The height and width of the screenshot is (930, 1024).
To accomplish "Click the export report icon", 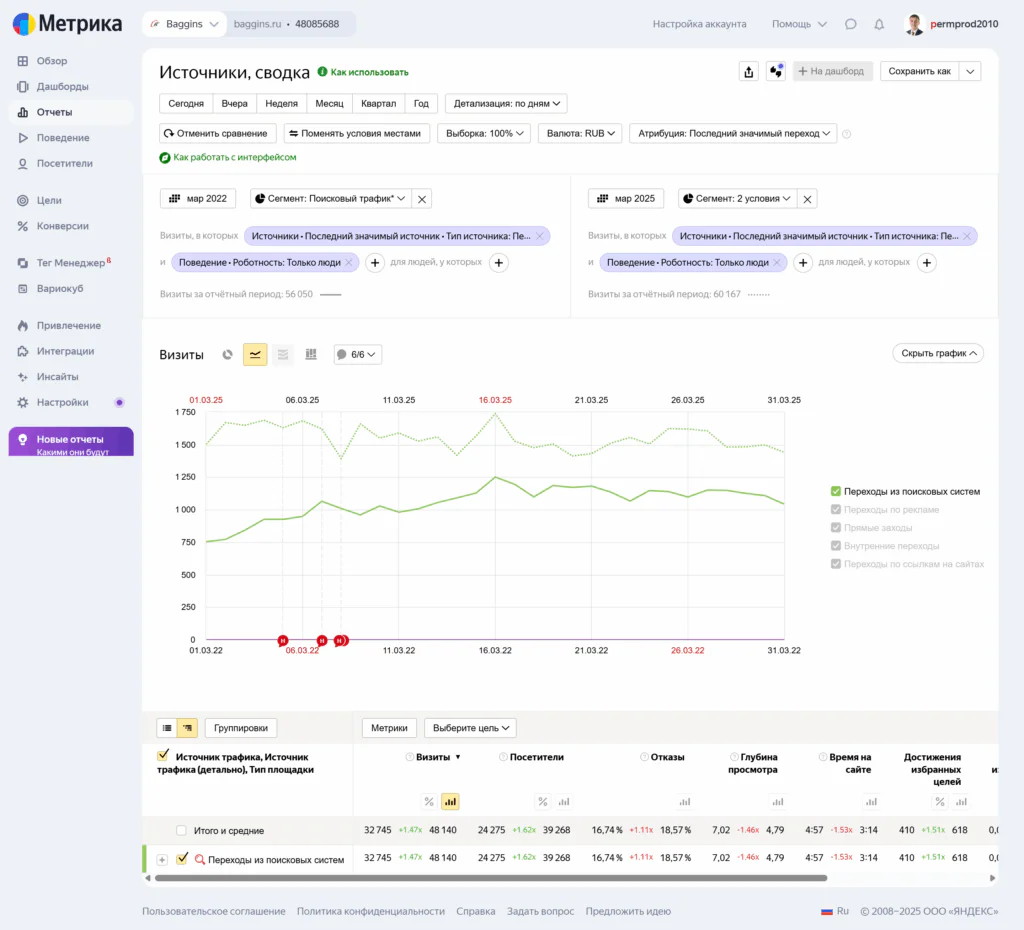I will [x=748, y=71].
